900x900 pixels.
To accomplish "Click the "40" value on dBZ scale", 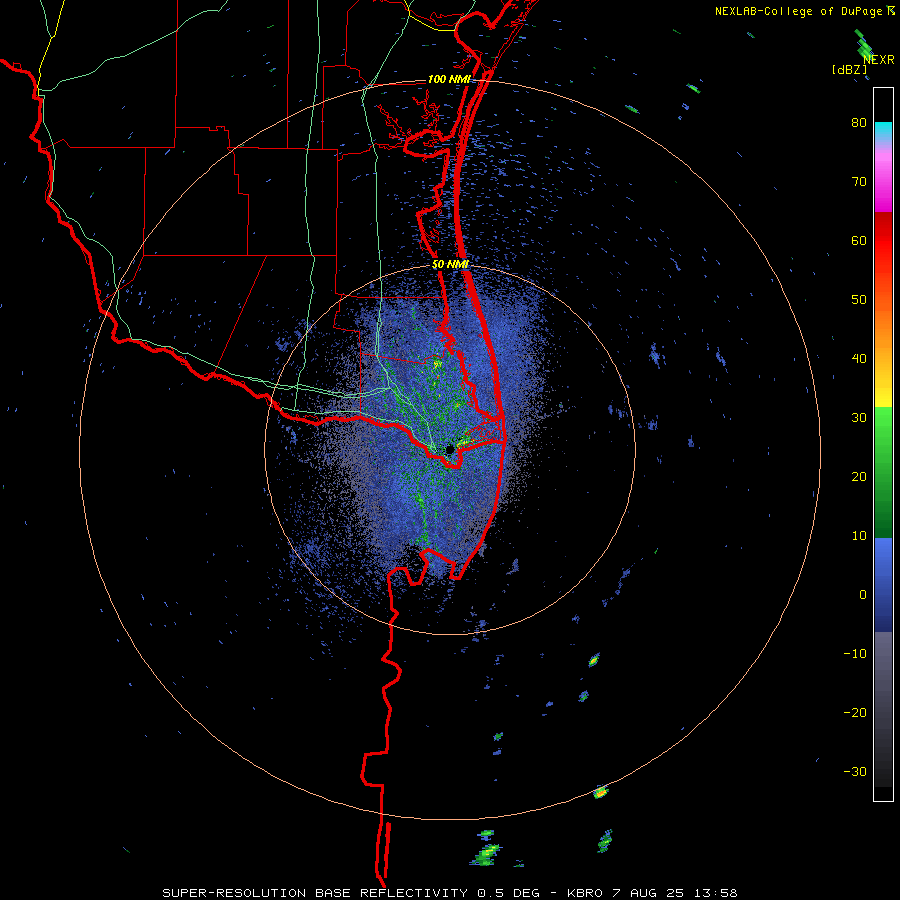I will click(x=859, y=359).
